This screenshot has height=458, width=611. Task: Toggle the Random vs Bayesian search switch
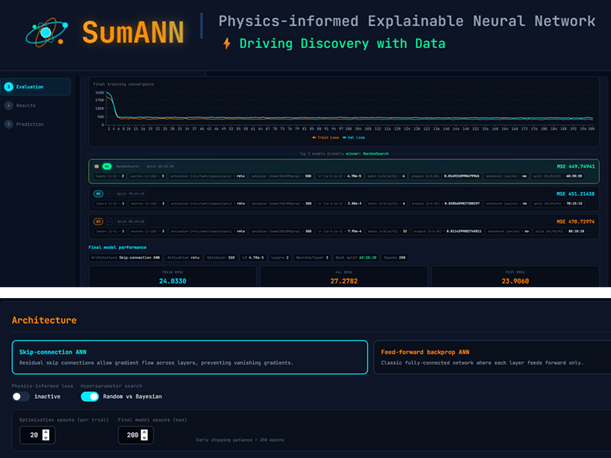point(90,396)
